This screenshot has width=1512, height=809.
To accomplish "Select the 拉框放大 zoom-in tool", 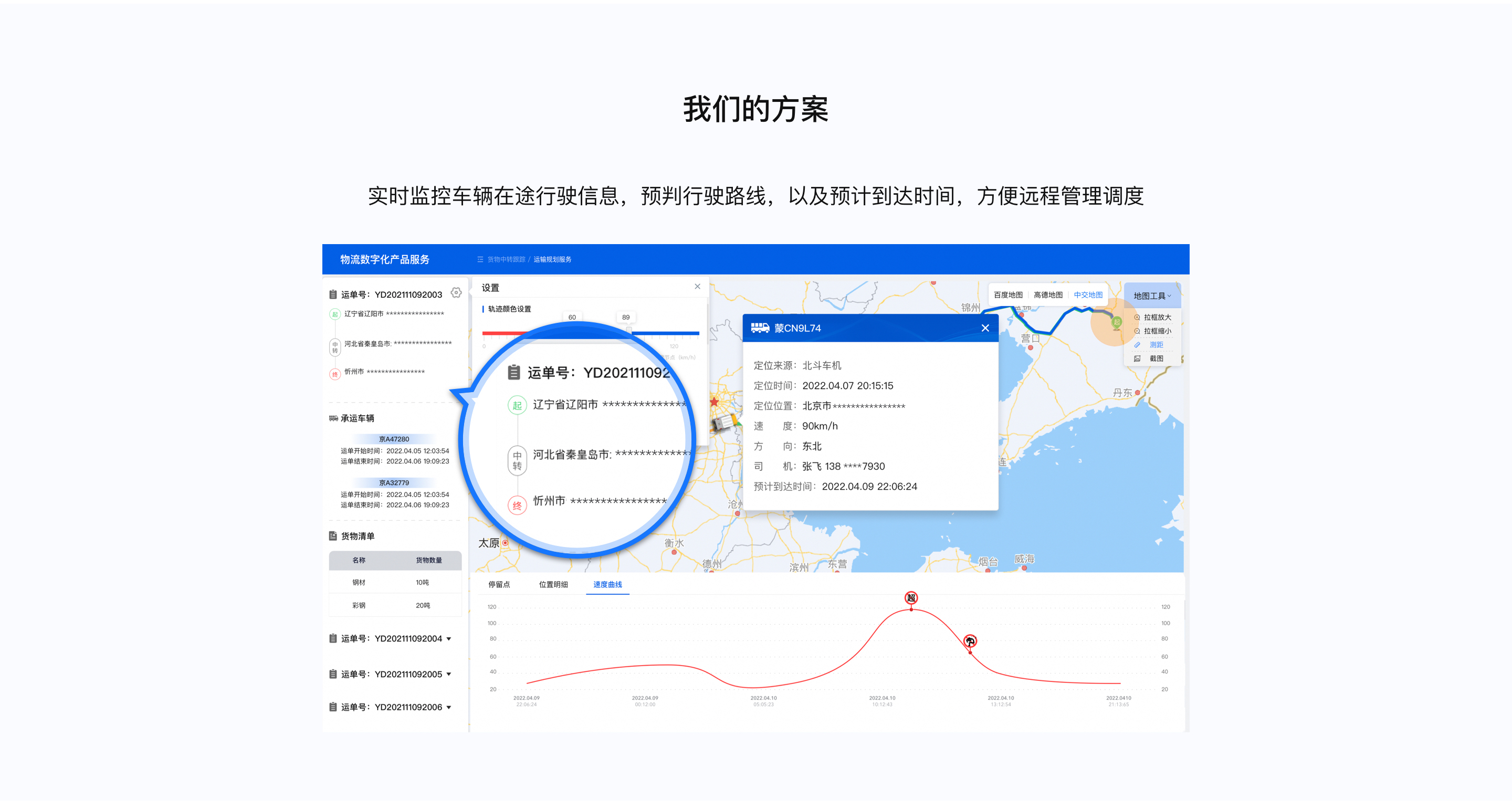I will click(1152, 317).
